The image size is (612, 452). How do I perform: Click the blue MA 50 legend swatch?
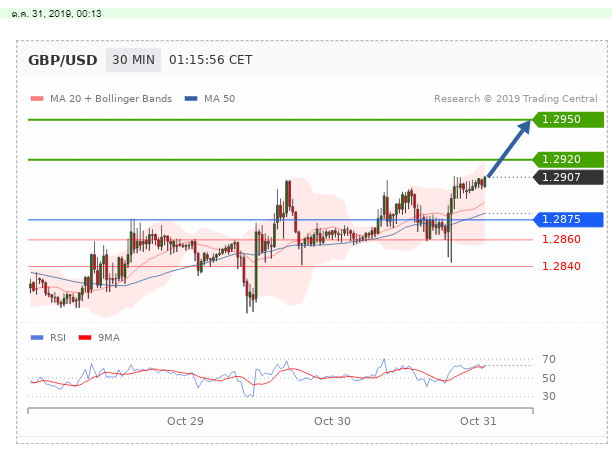point(191,99)
